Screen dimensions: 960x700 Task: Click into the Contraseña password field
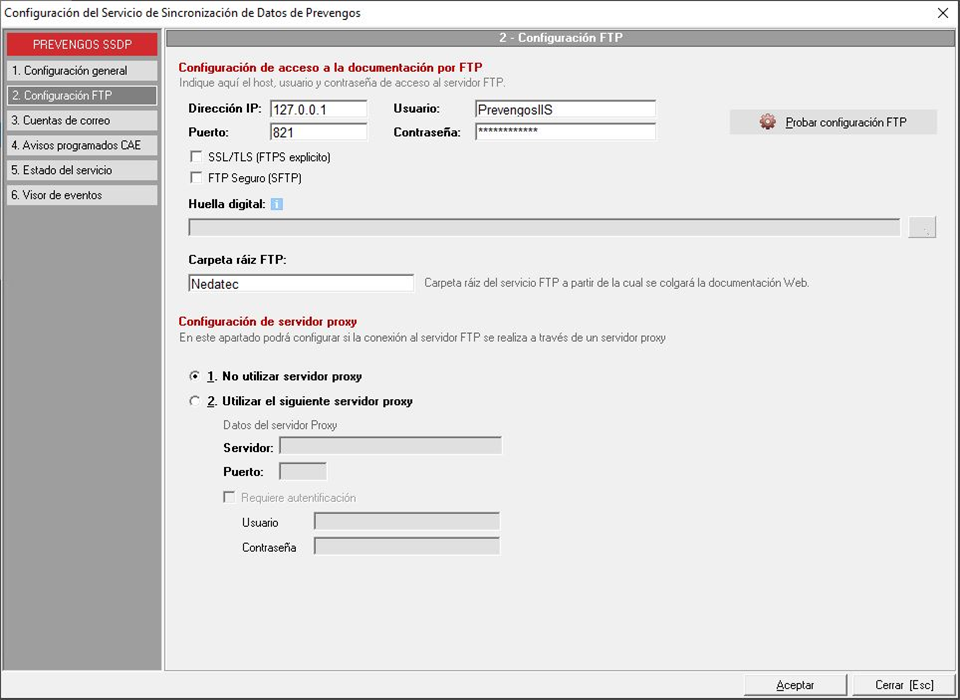(564, 132)
